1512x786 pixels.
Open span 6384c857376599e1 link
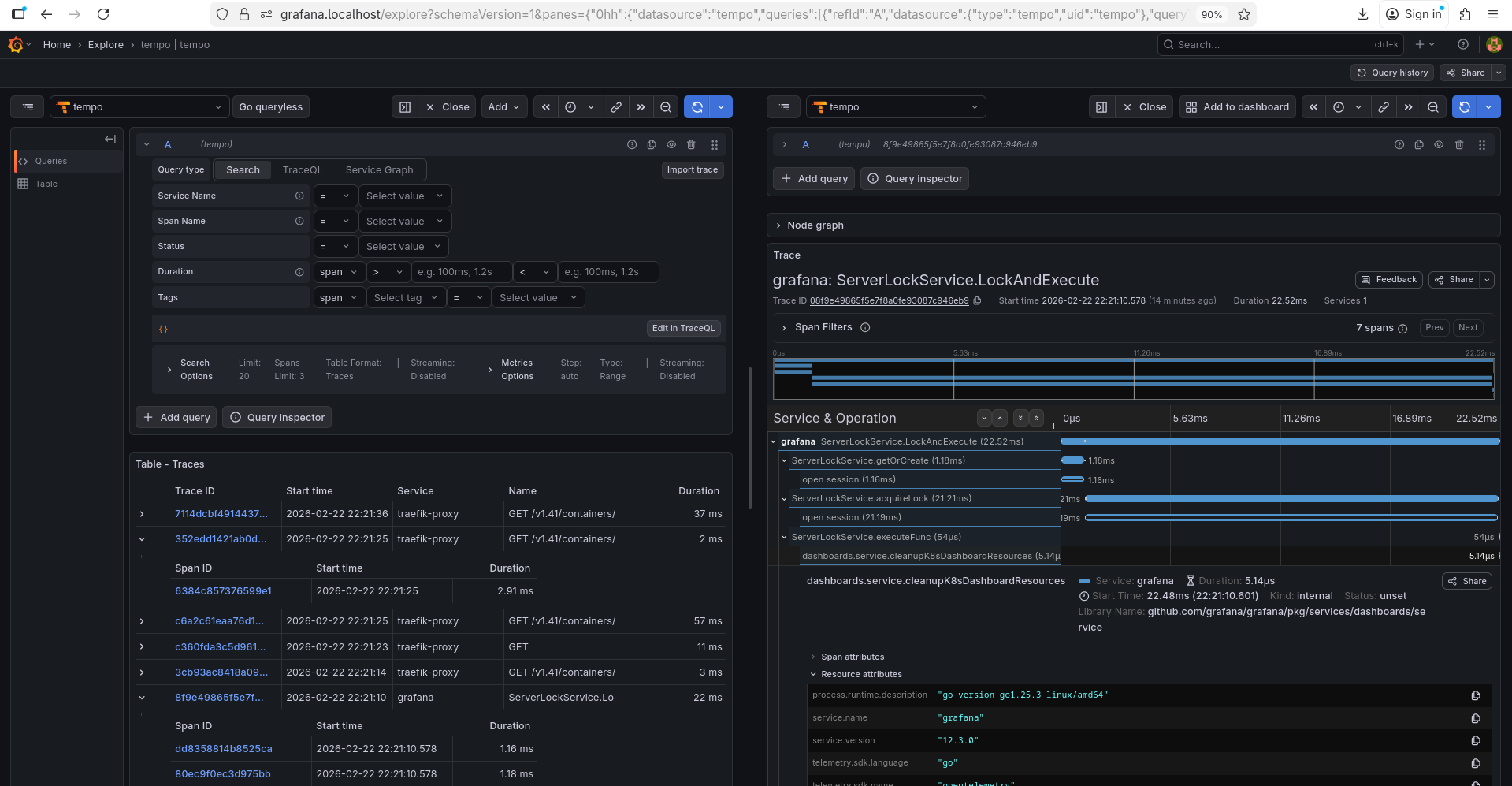(x=223, y=591)
